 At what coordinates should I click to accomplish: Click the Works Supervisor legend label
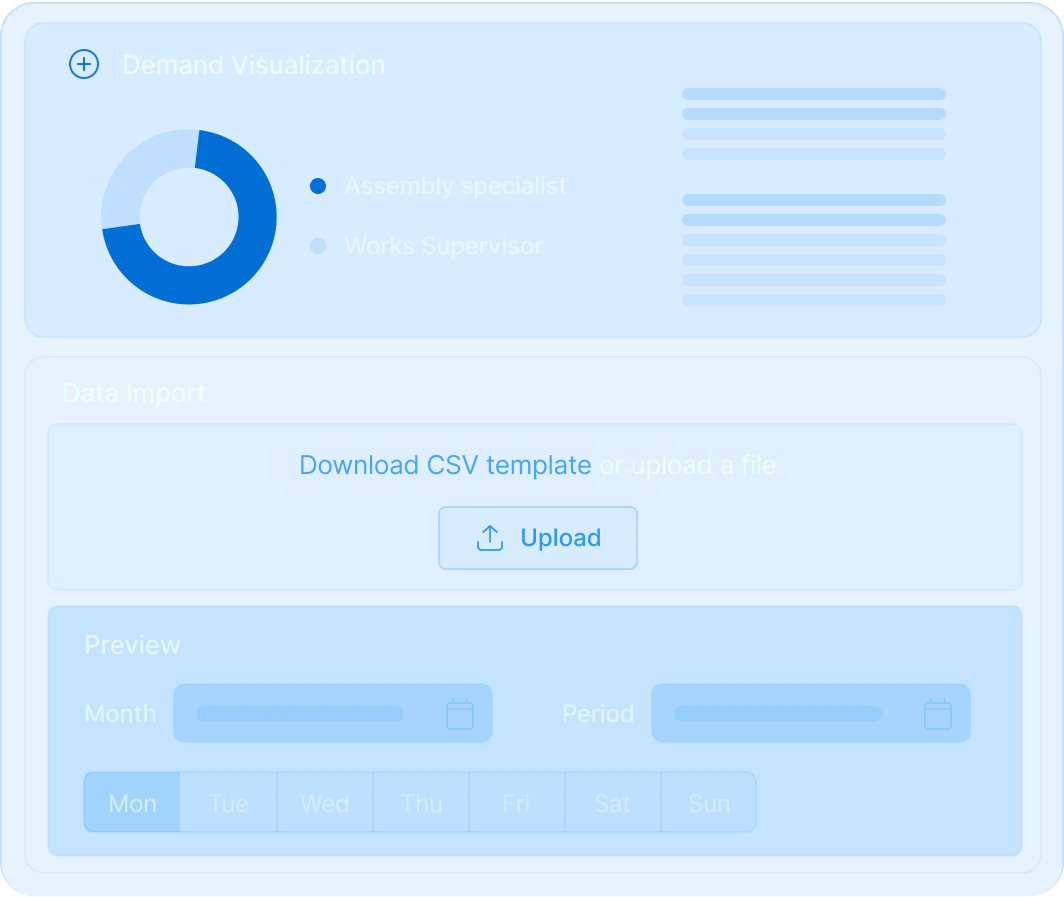(444, 246)
